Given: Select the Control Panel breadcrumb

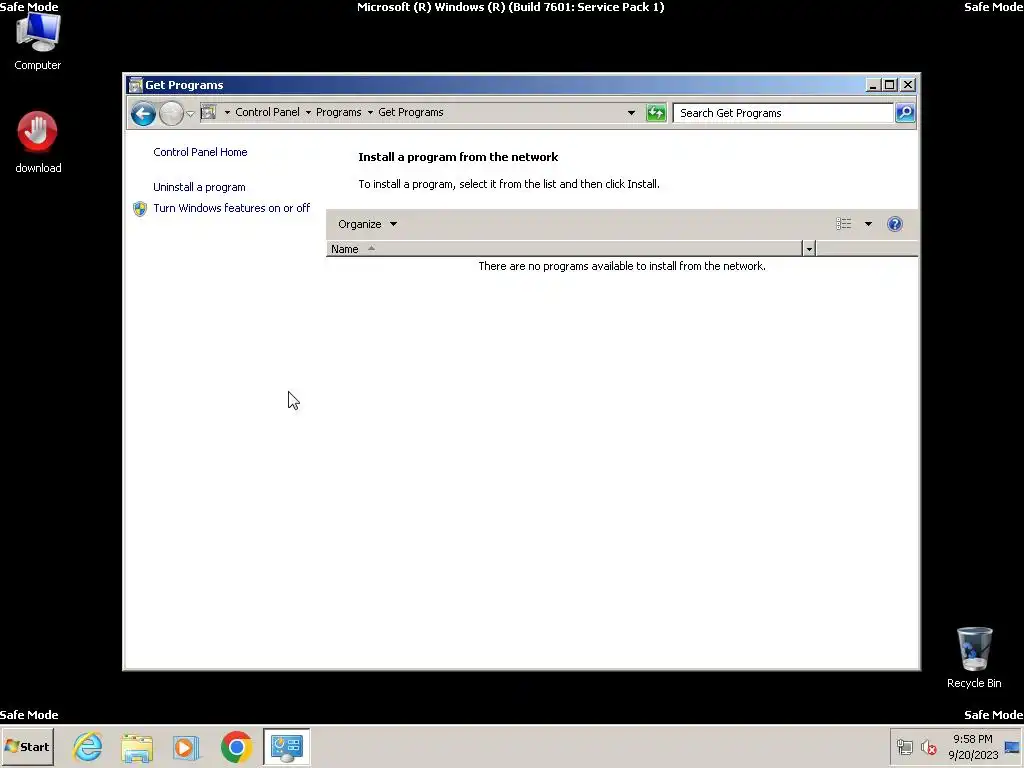Looking at the screenshot, I should [267, 112].
